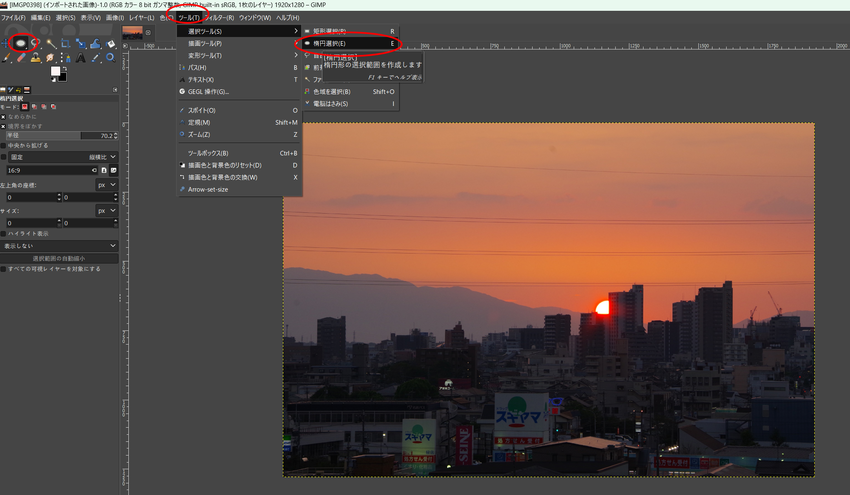Image resolution: width=850 pixels, height=495 pixels.
Task: Open the ヘルプ(H) menu
Action: [x=287, y=18]
